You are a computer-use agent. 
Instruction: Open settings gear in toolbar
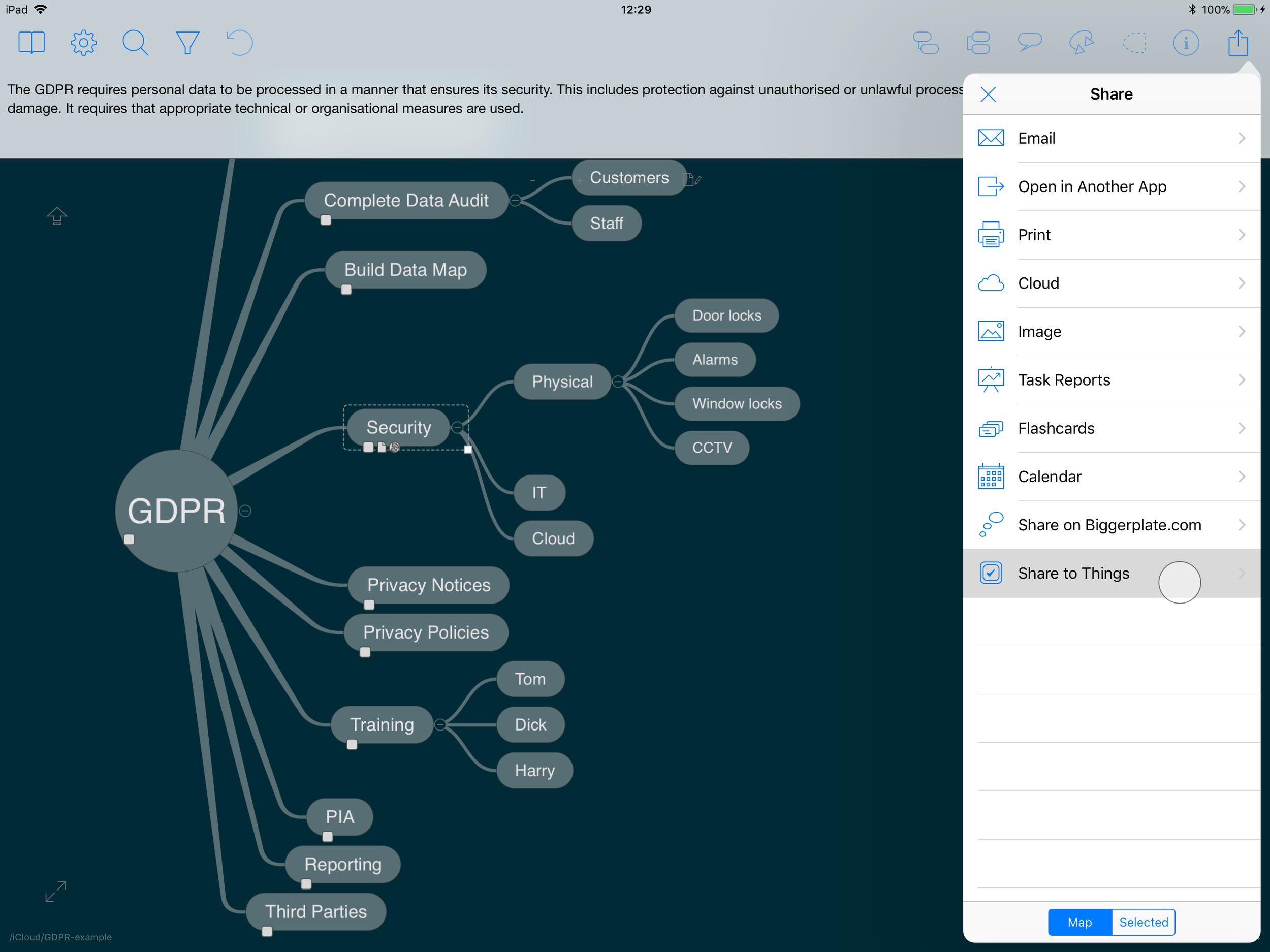click(83, 43)
